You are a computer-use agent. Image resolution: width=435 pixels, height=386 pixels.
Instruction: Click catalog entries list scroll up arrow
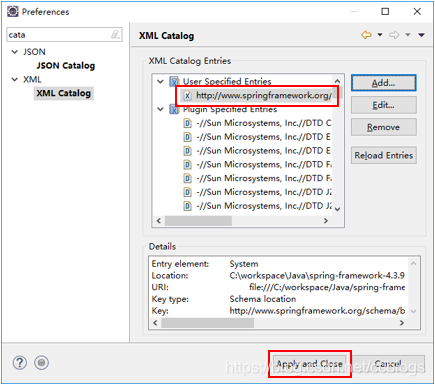337,81
